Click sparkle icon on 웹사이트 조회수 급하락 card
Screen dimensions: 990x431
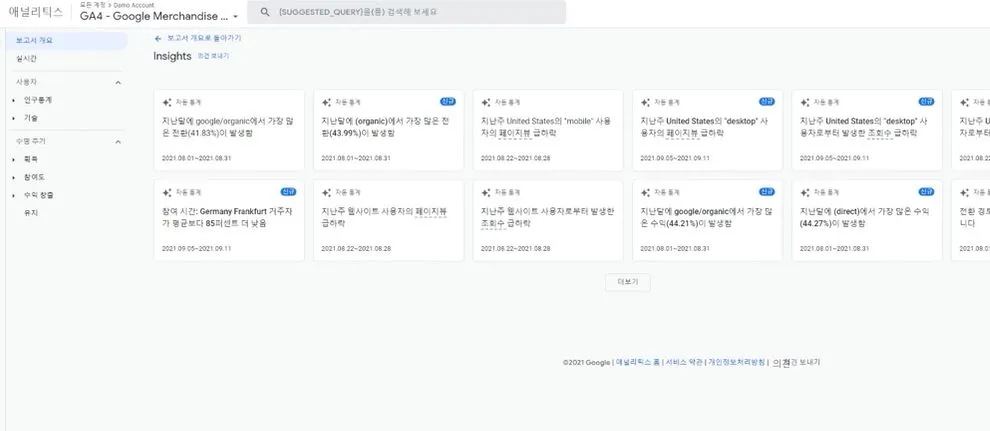click(x=486, y=192)
